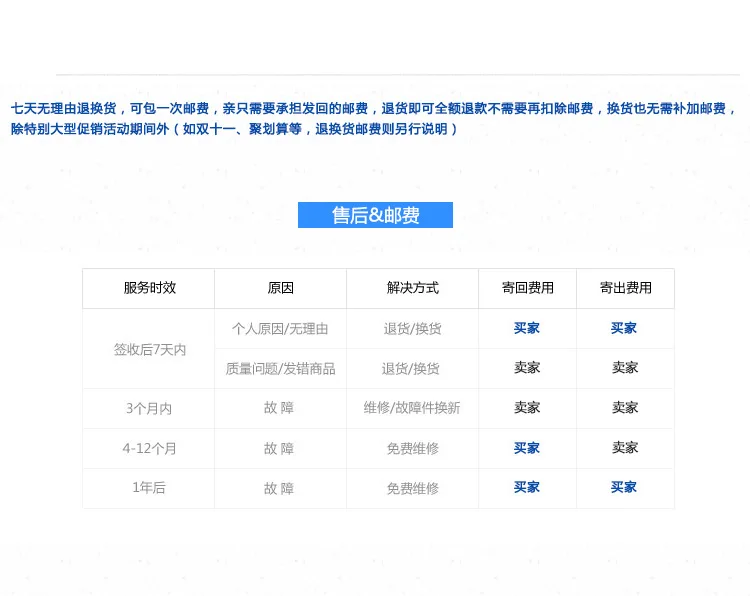Click 寄回费用 "买家" in 4-12个月 row
Screen dimensions: 750x596
pos(527,448)
